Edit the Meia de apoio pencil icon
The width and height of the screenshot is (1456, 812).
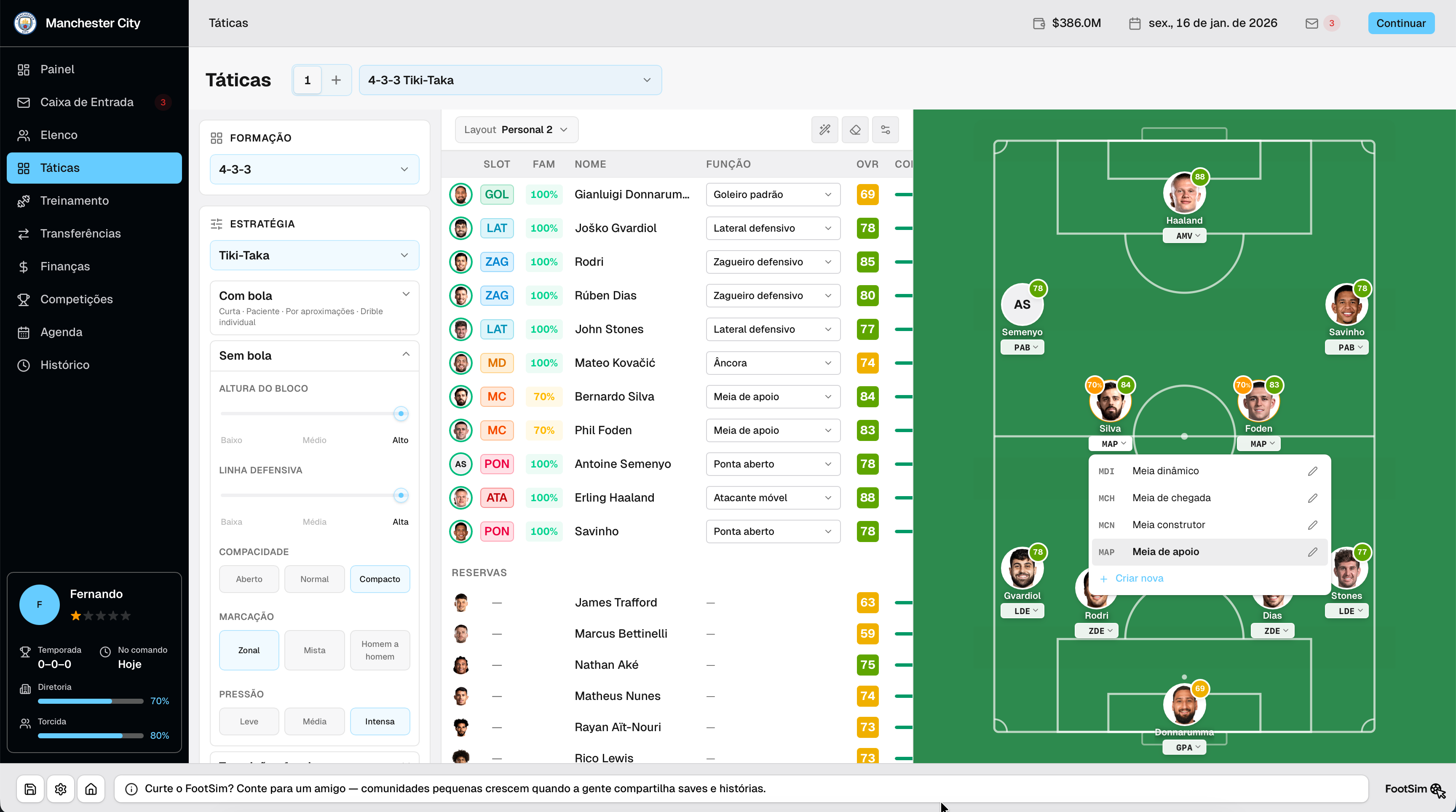pos(1312,552)
